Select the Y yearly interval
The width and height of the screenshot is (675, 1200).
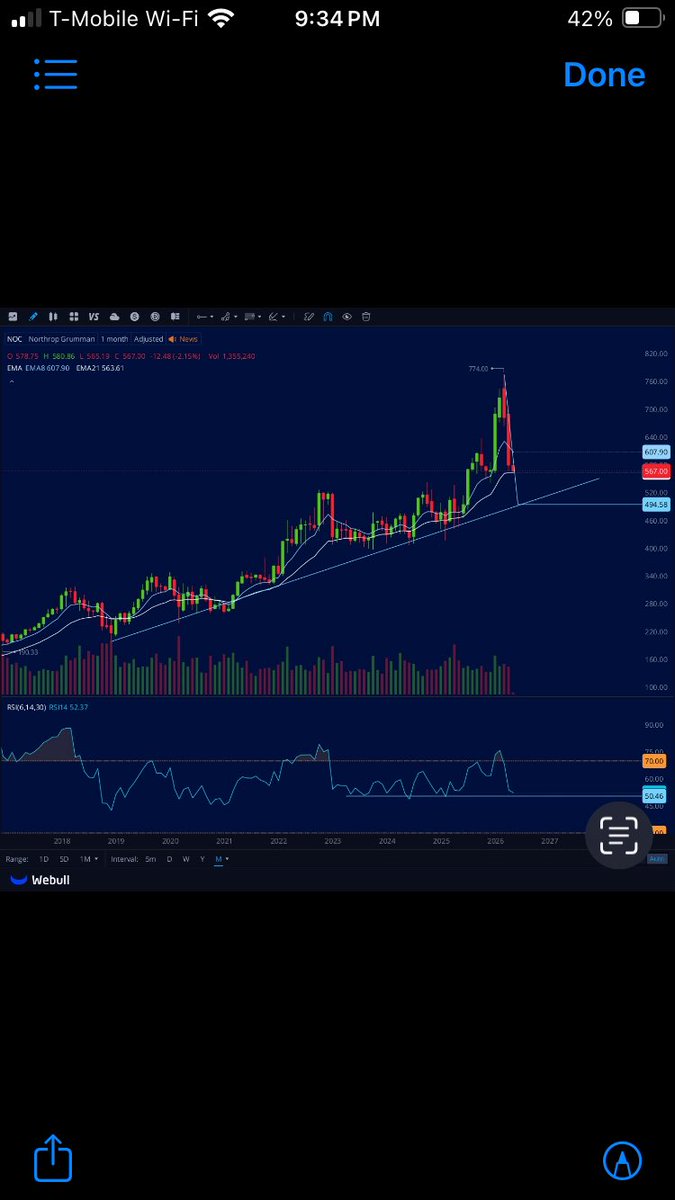point(202,859)
